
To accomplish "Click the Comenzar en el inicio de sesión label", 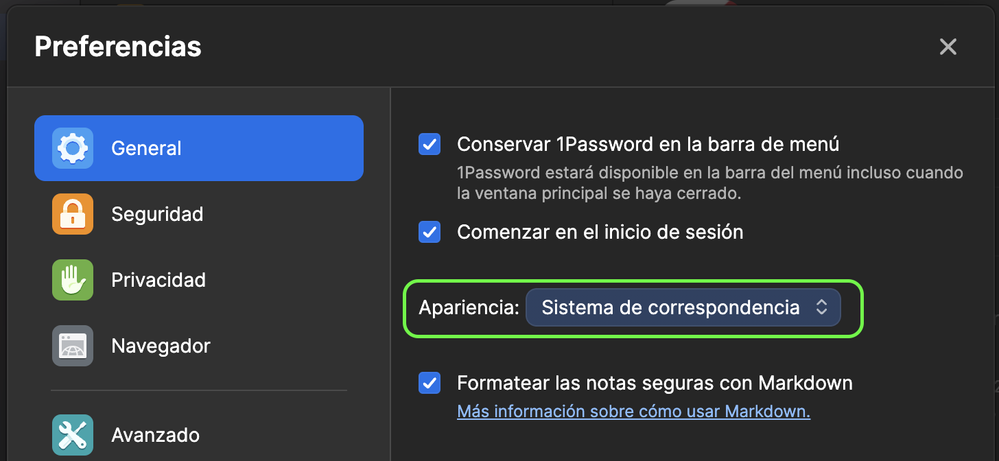I will point(600,232).
